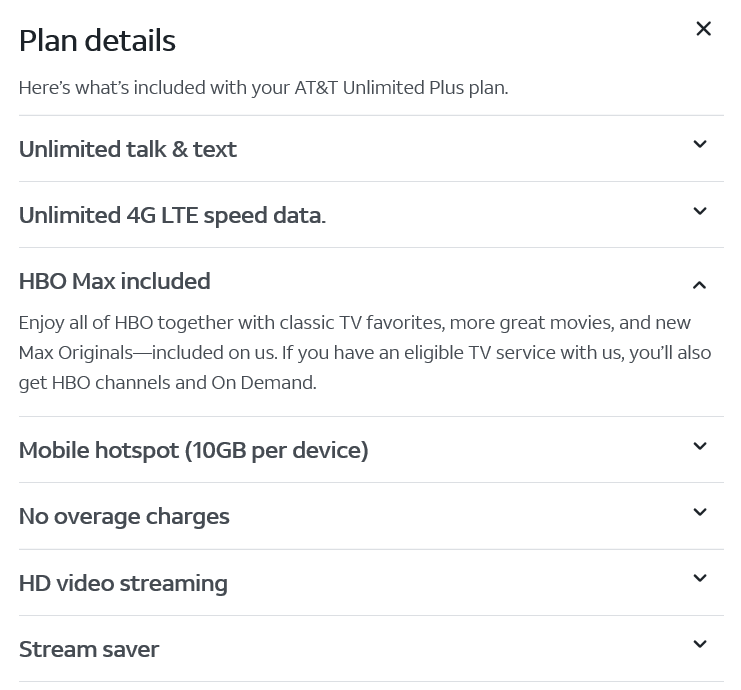Collapse HBO Max included using its chevron
This screenshot has width=741, height=690.
pyautogui.click(x=700, y=285)
